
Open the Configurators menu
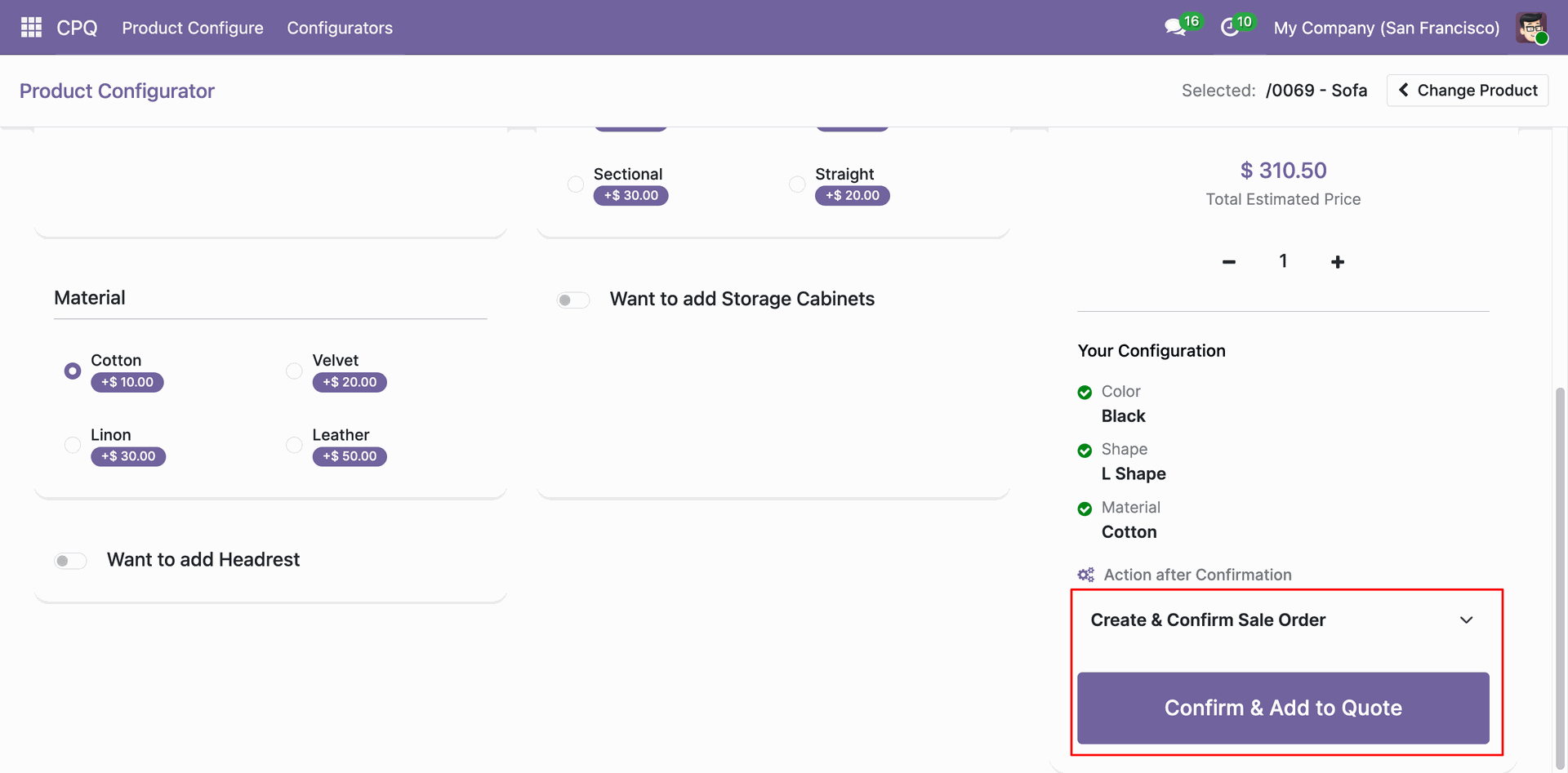click(340, 28)
